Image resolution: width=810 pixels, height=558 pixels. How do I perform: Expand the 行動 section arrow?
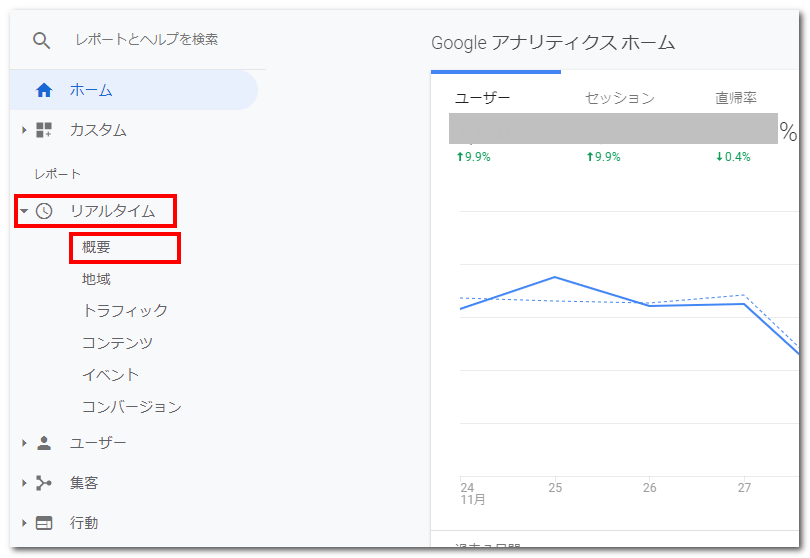pos(24,523)
